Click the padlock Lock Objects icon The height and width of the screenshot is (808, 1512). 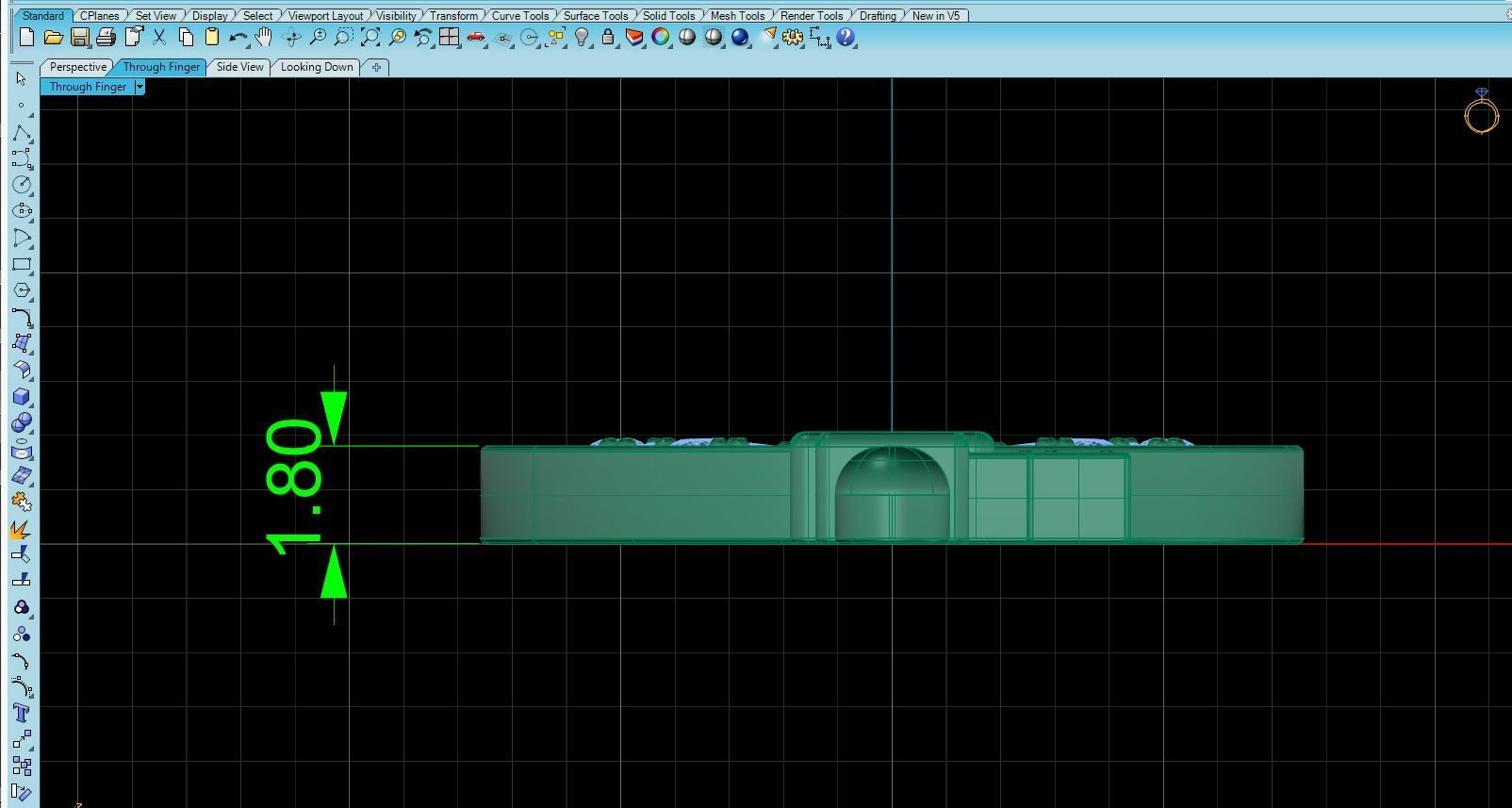[x=608, y=38]
